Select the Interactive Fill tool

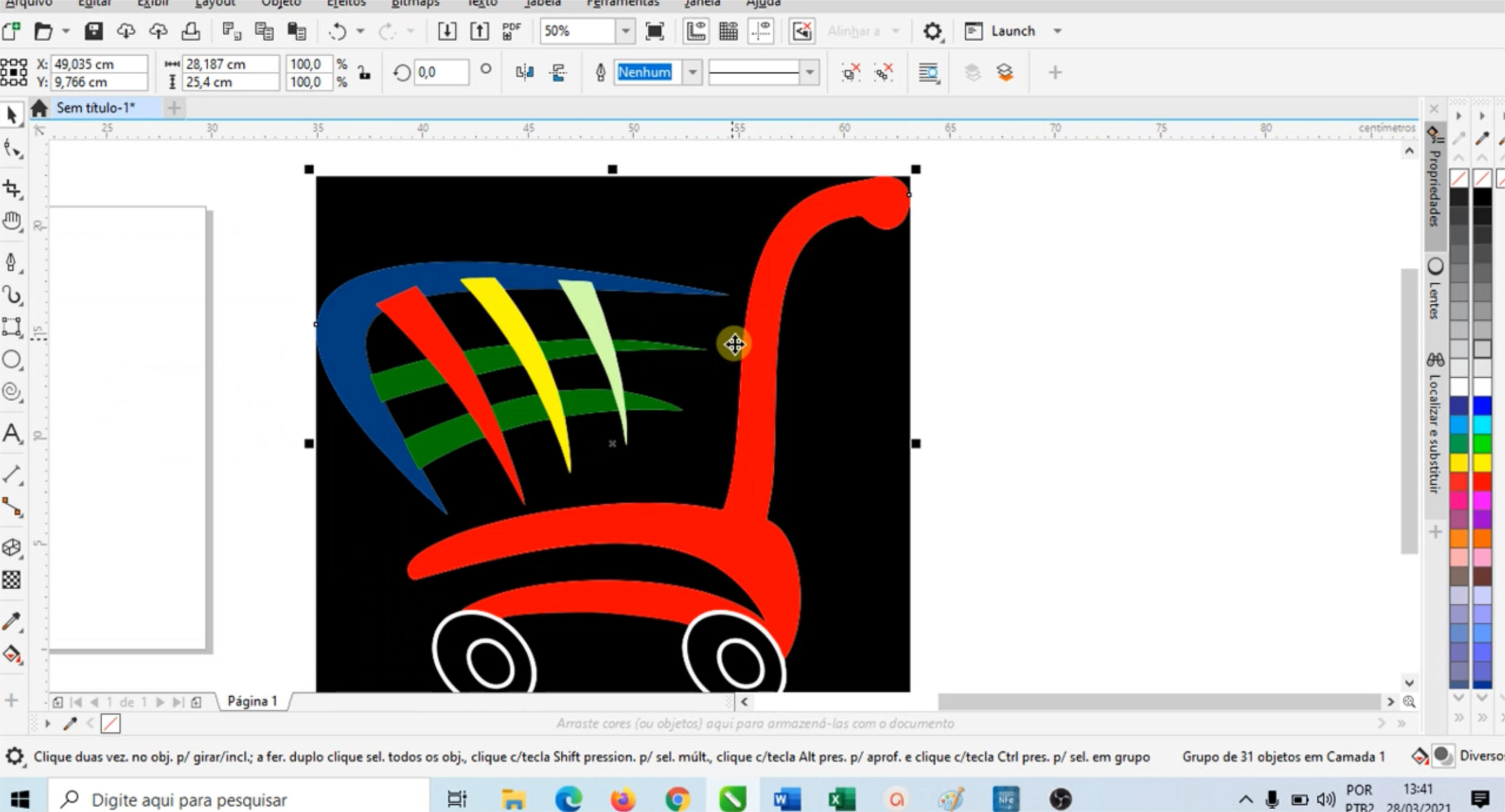pos(12,655)
